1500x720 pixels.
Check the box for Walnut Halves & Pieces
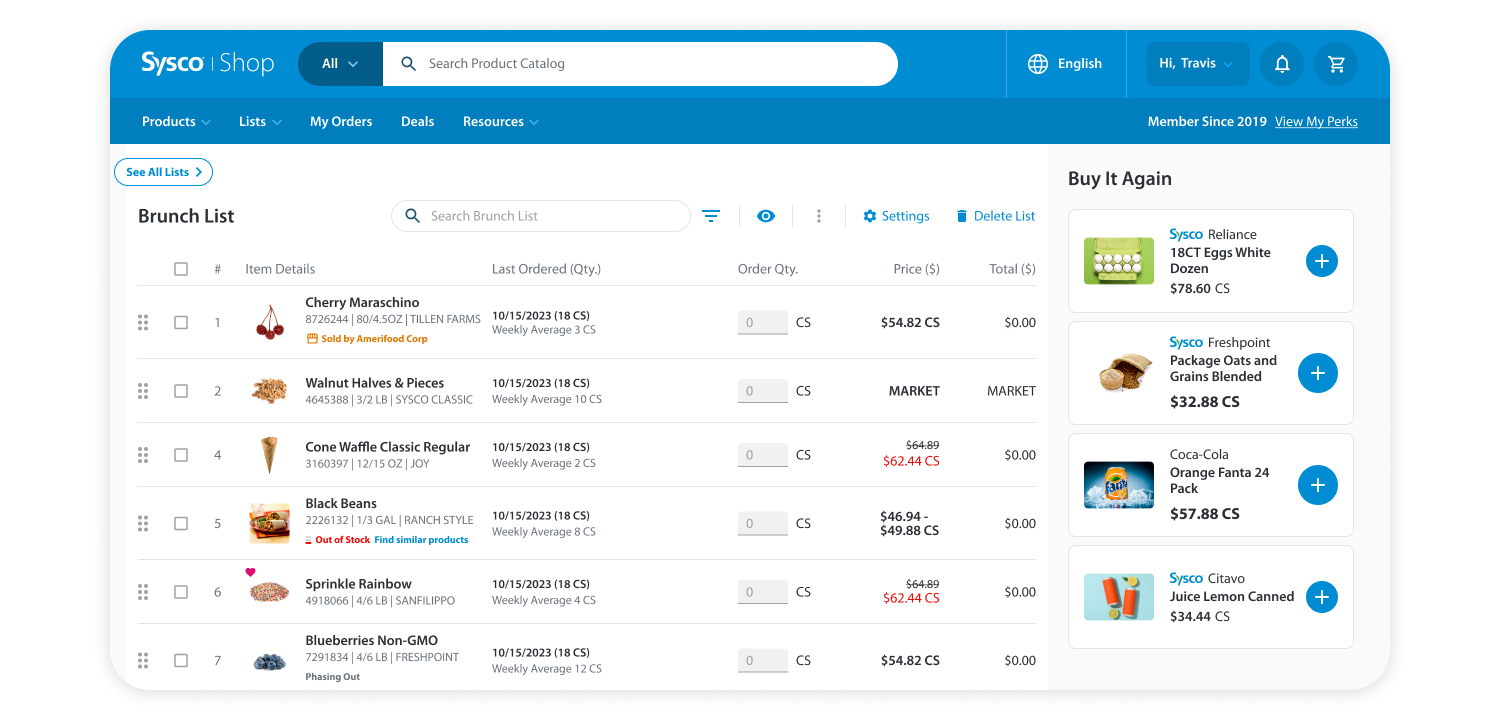181,391
